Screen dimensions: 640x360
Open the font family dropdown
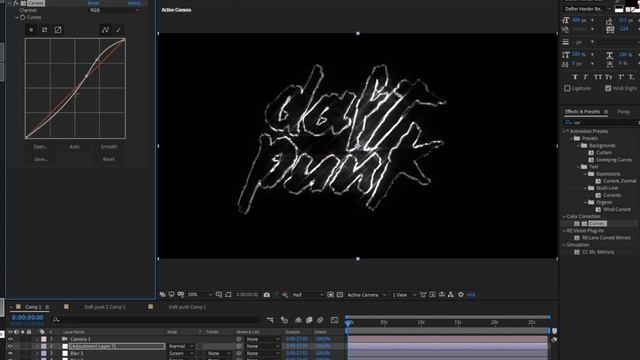[x=587, y=9]
